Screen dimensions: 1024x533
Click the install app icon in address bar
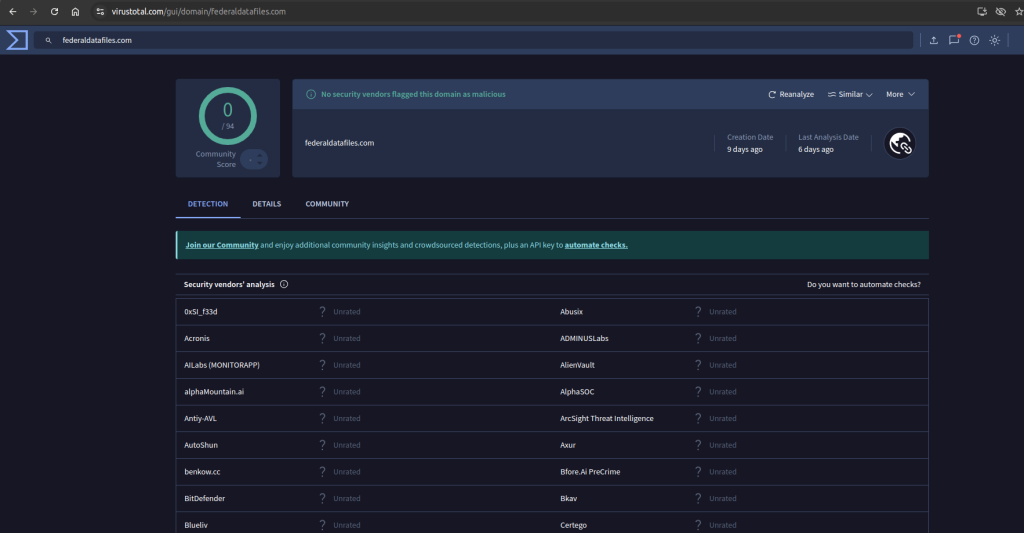[x=982, y=12]
